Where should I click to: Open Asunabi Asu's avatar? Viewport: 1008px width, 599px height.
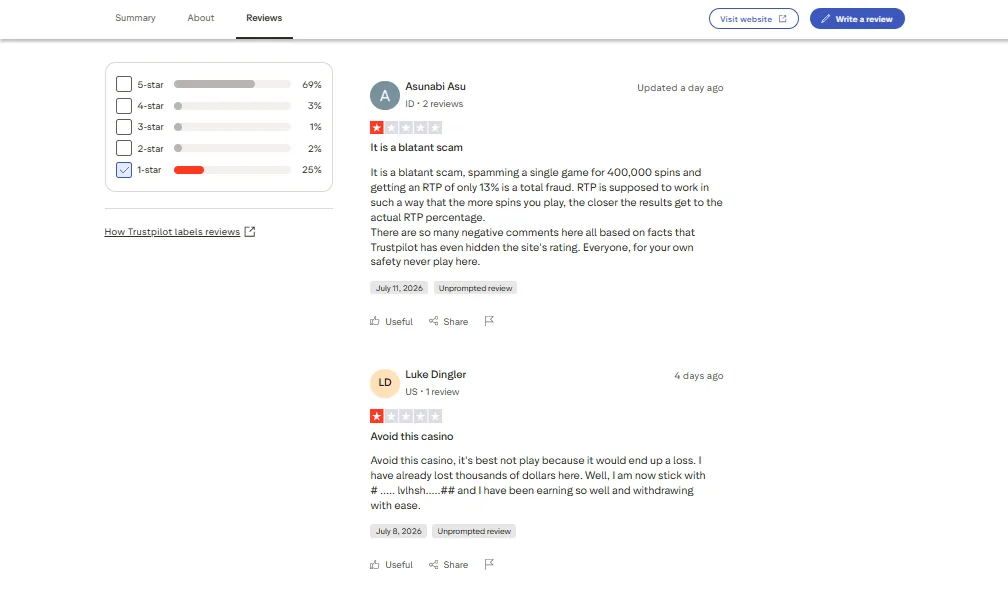click(x=385, y=96)
